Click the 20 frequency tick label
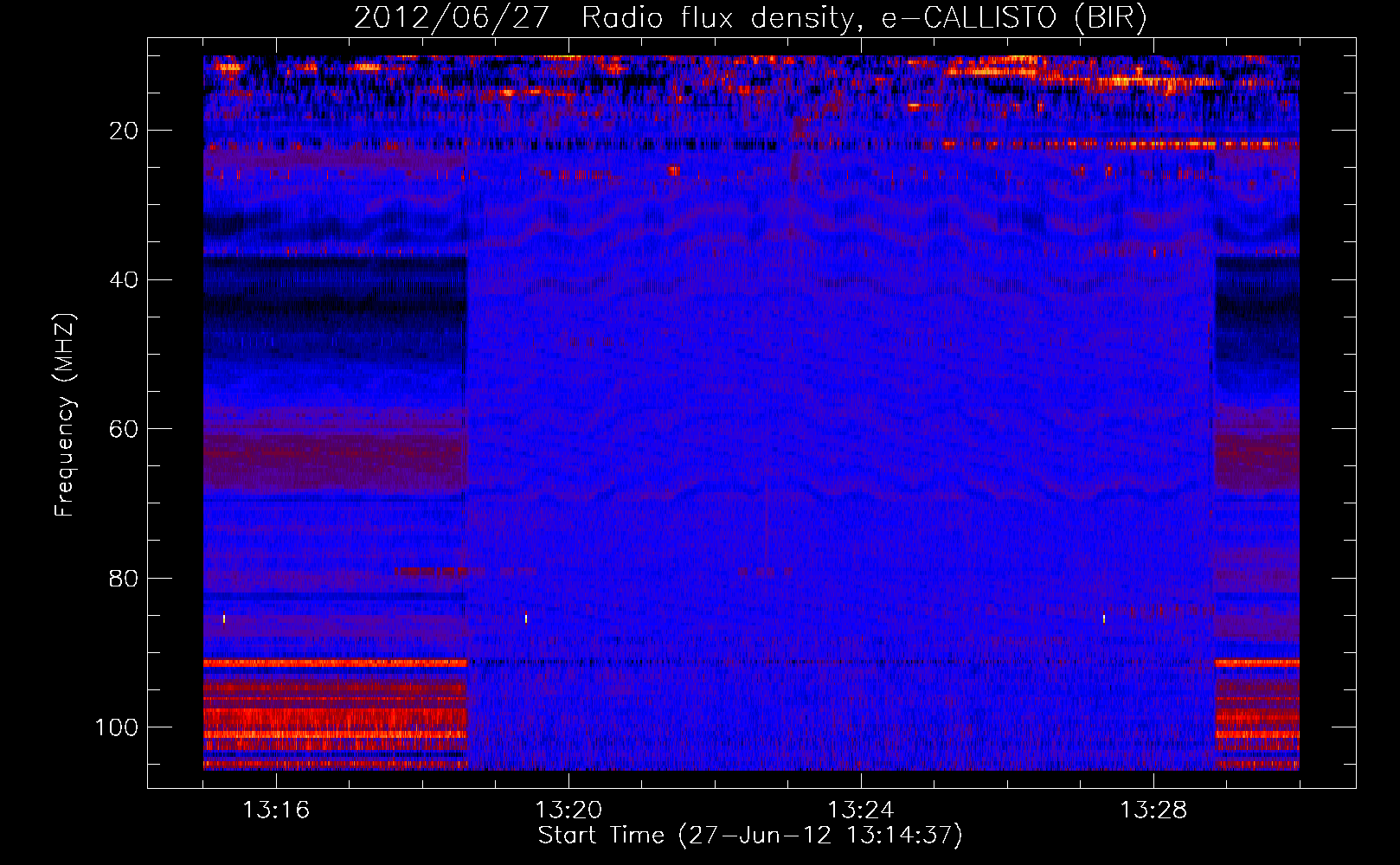The image size is (1400, 865). coord(124,131)
